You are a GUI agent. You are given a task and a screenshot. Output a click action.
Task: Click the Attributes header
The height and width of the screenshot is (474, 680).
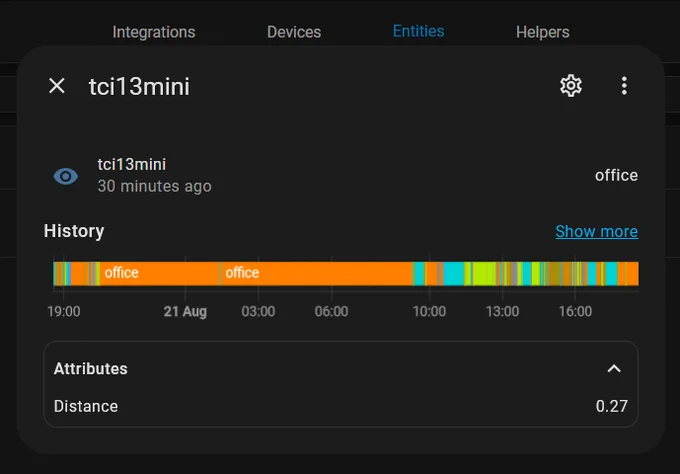[340, 369]
